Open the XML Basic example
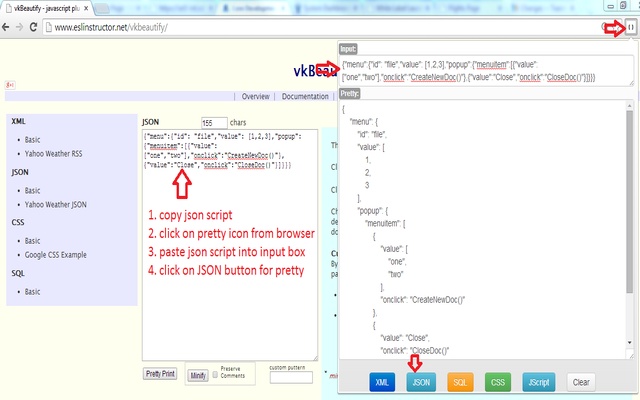Viewport: 640px width, 400px height. pyautogui.click(x=32, y=140)
